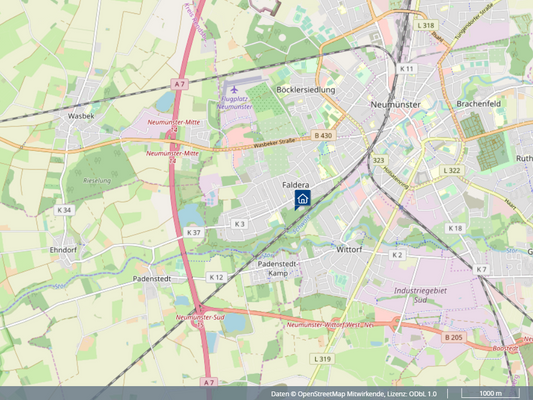Click the Padenstedt village label
This screenshot has height=400, width=533.
tap(152, 279)
